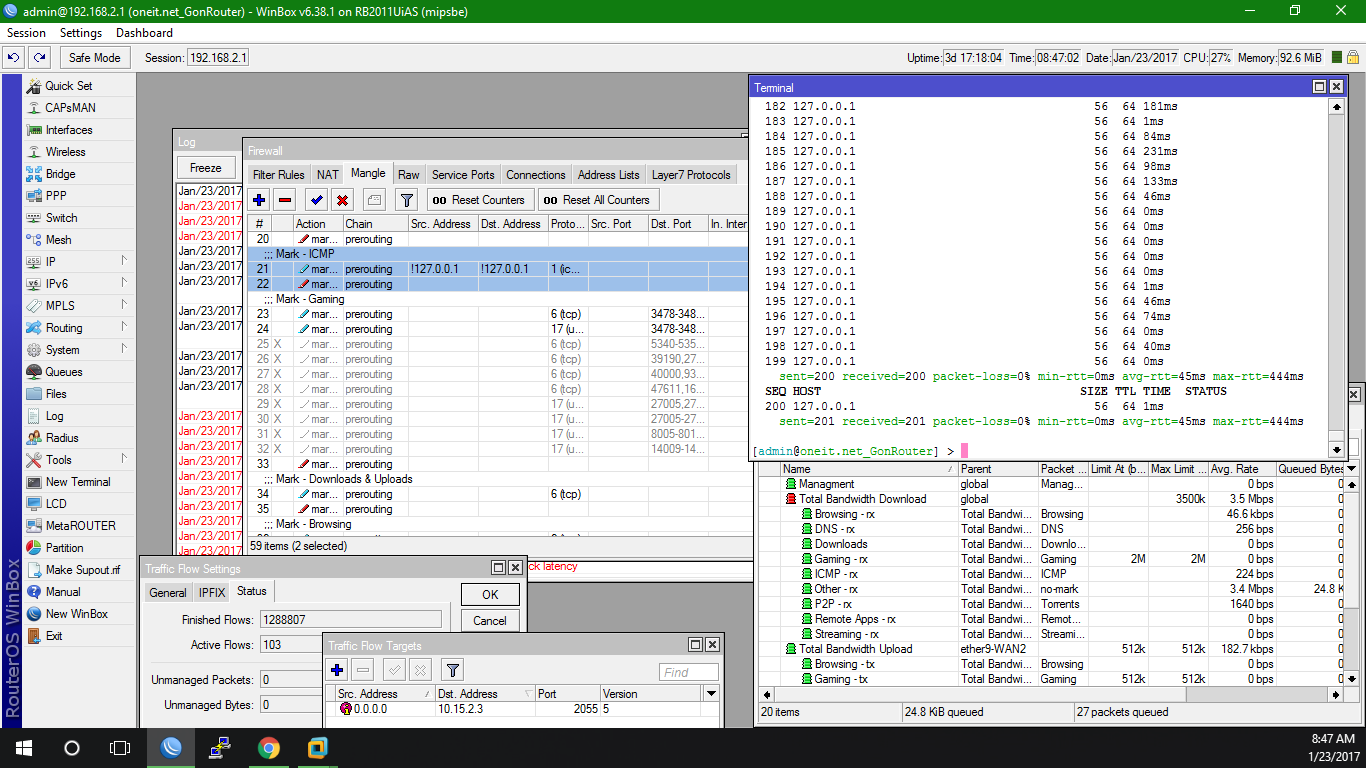1366x768 pixels.
Task: Open the Firewall comment editor button
Action: [x=374, y=200]
